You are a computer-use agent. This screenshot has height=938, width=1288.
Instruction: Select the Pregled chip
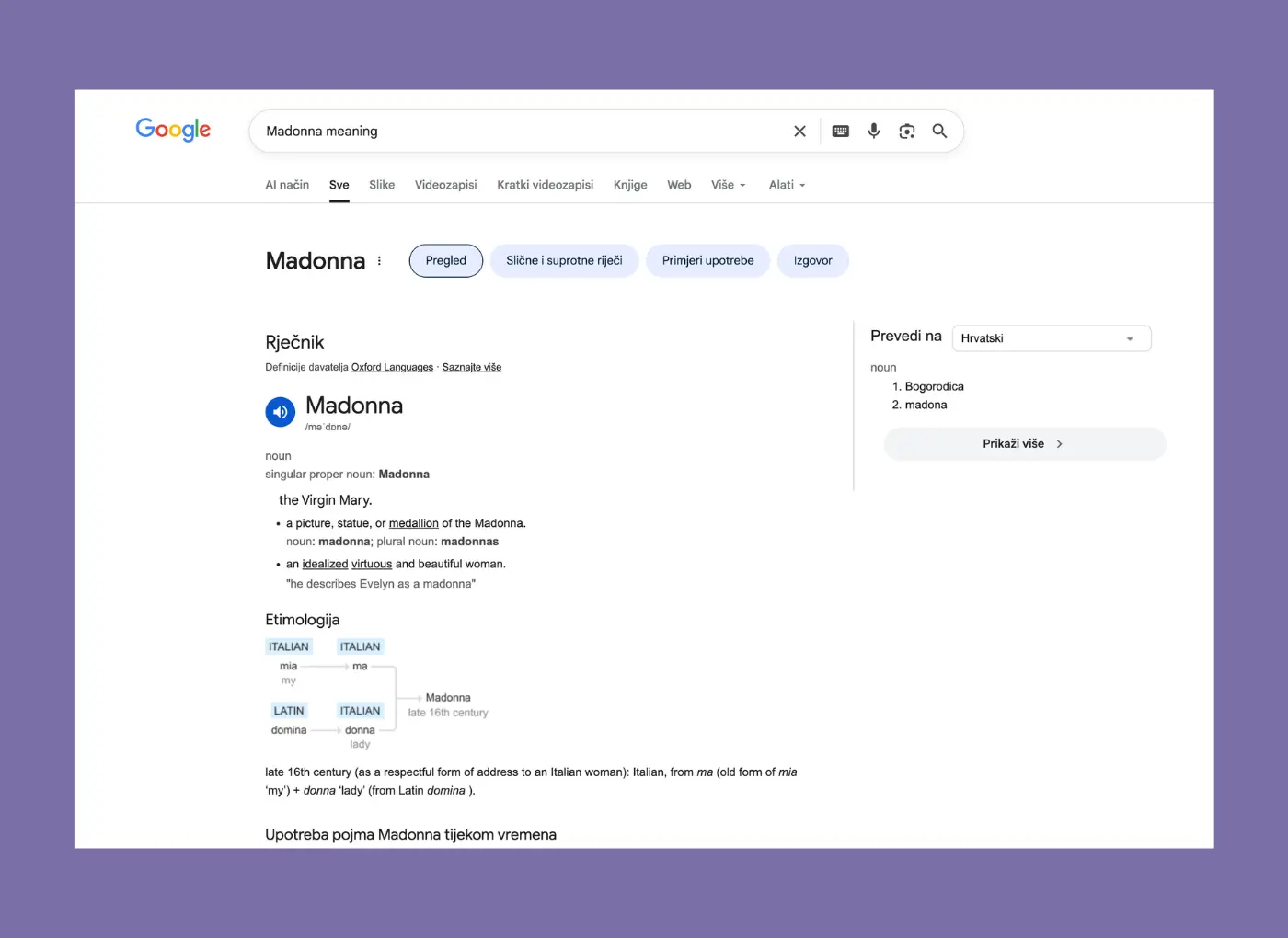point(446,261)
